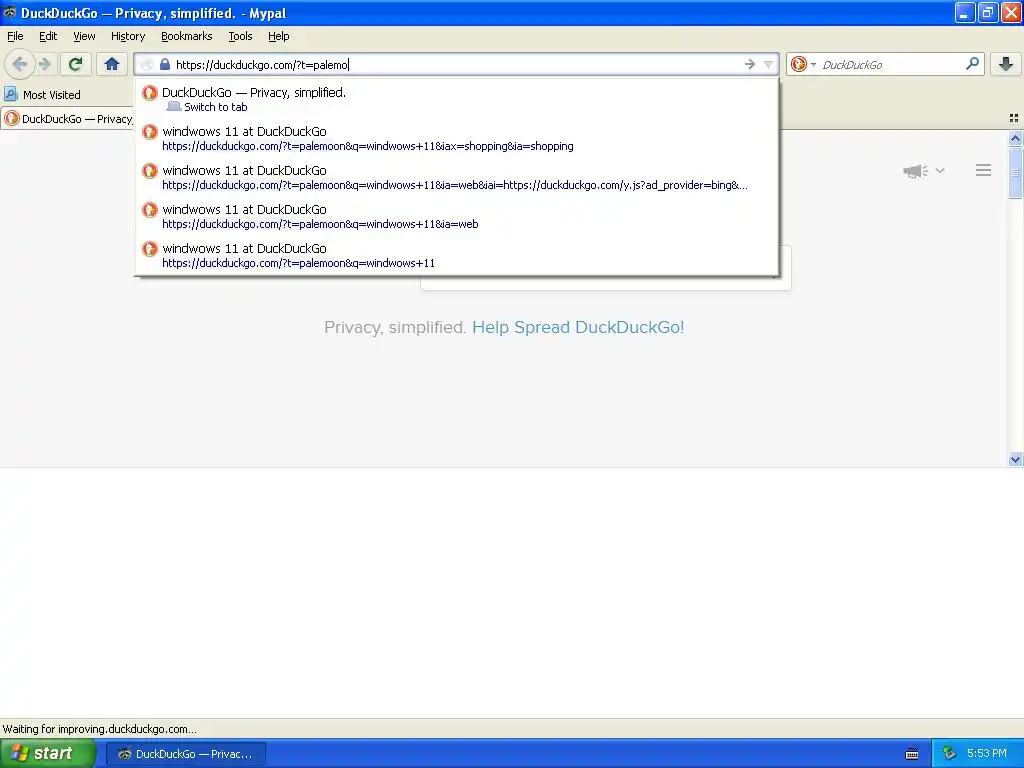Choose the Switch to tab suggestion
The width and height of the screenshot is (1024, 768).
456,99
